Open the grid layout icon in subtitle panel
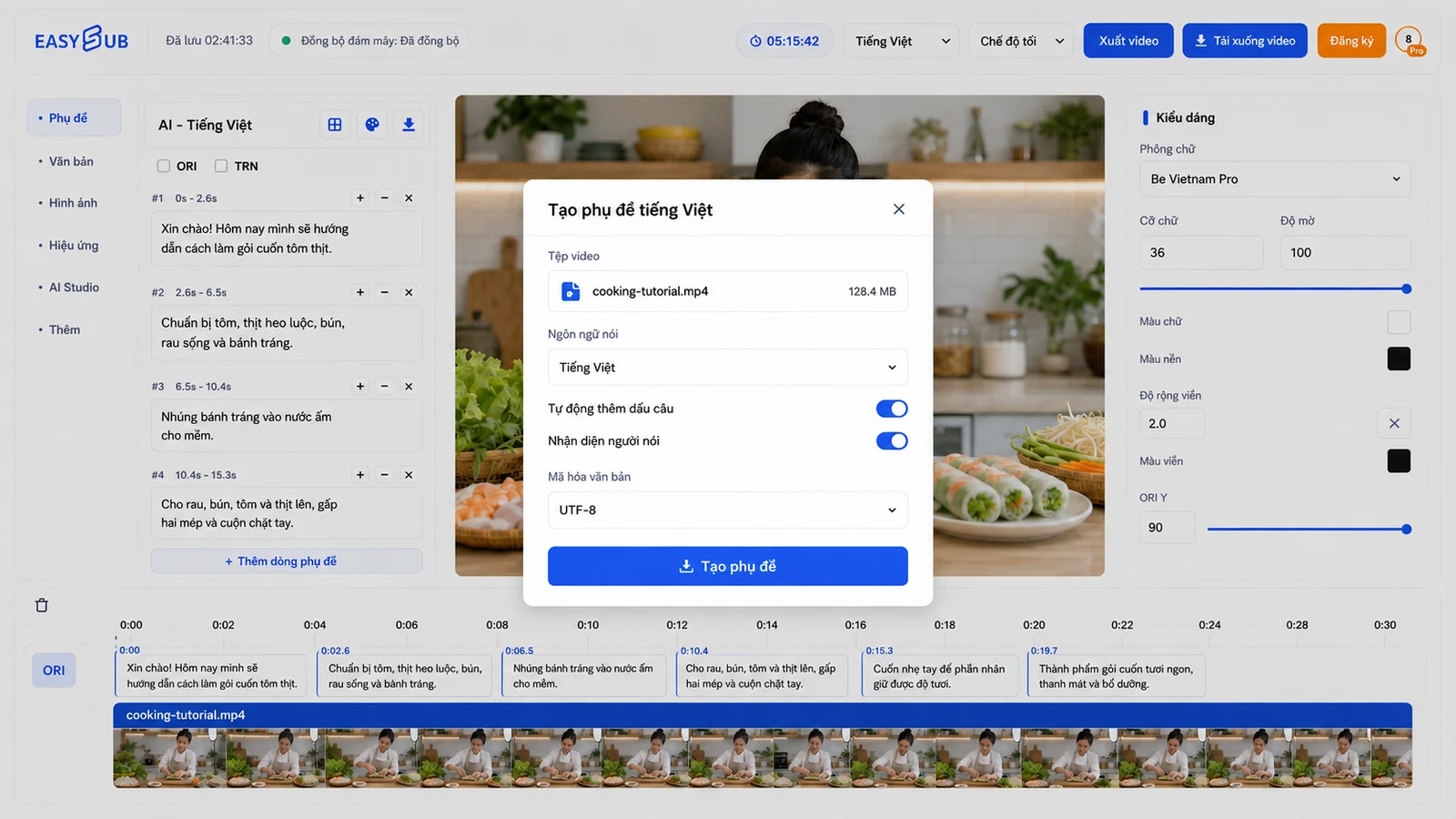 (x=335, y=125)
